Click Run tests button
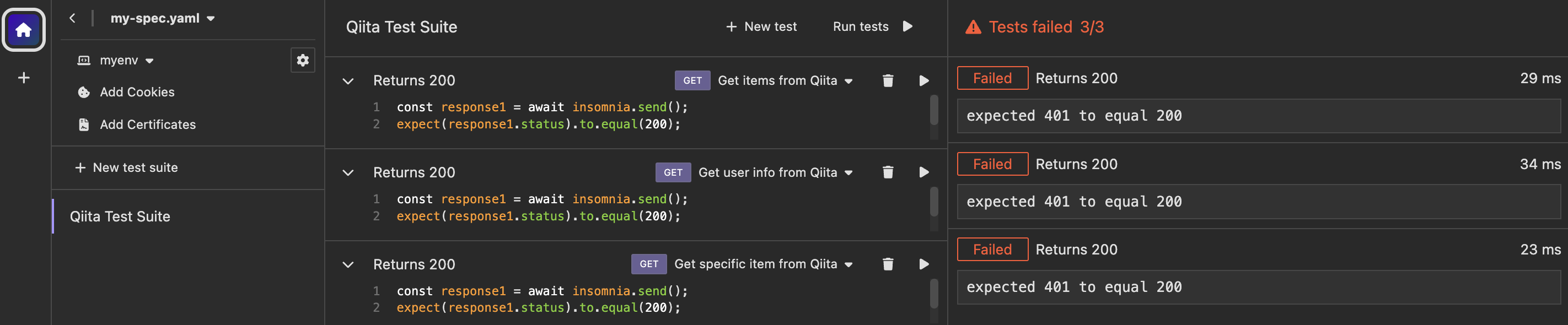 [x=872, y=27]
